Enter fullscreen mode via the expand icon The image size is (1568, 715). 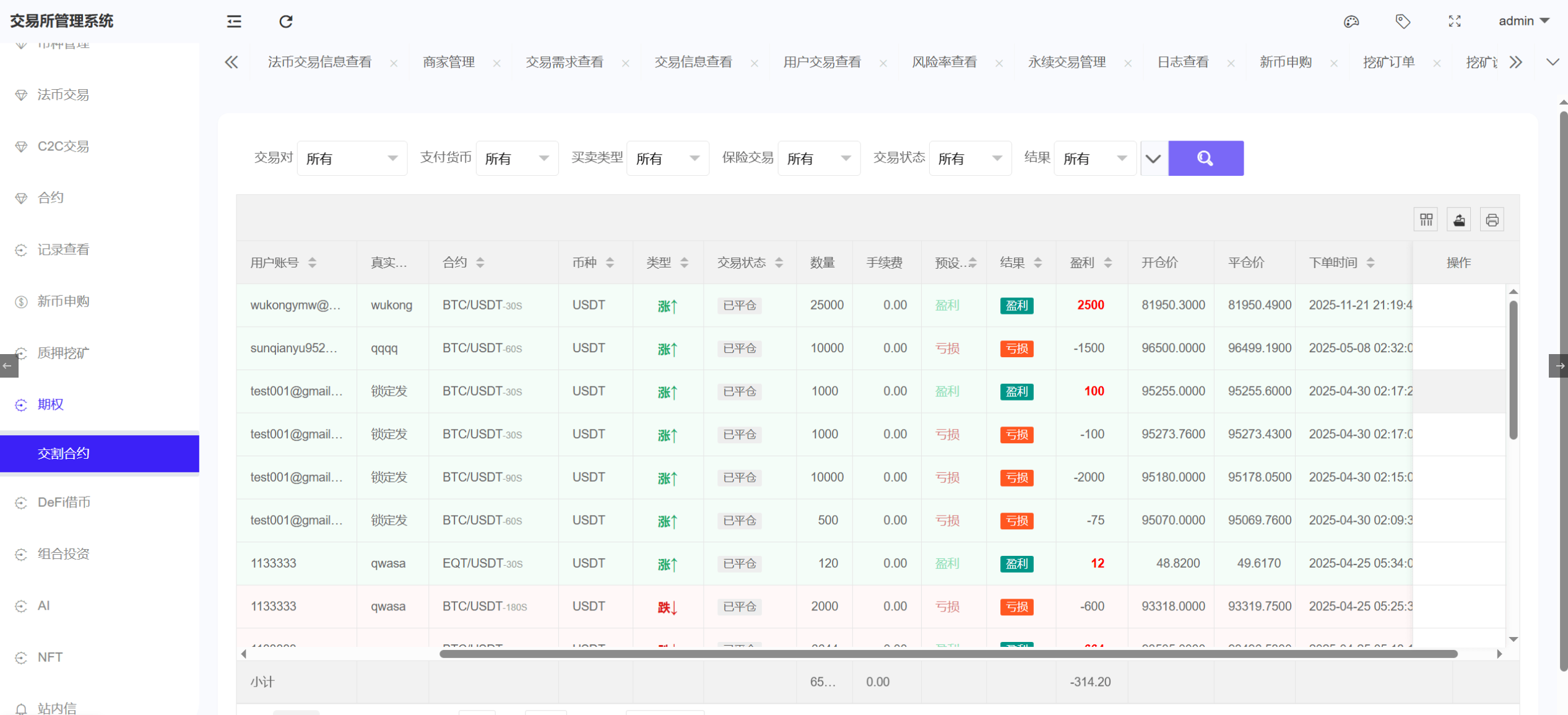point(1455,21)
